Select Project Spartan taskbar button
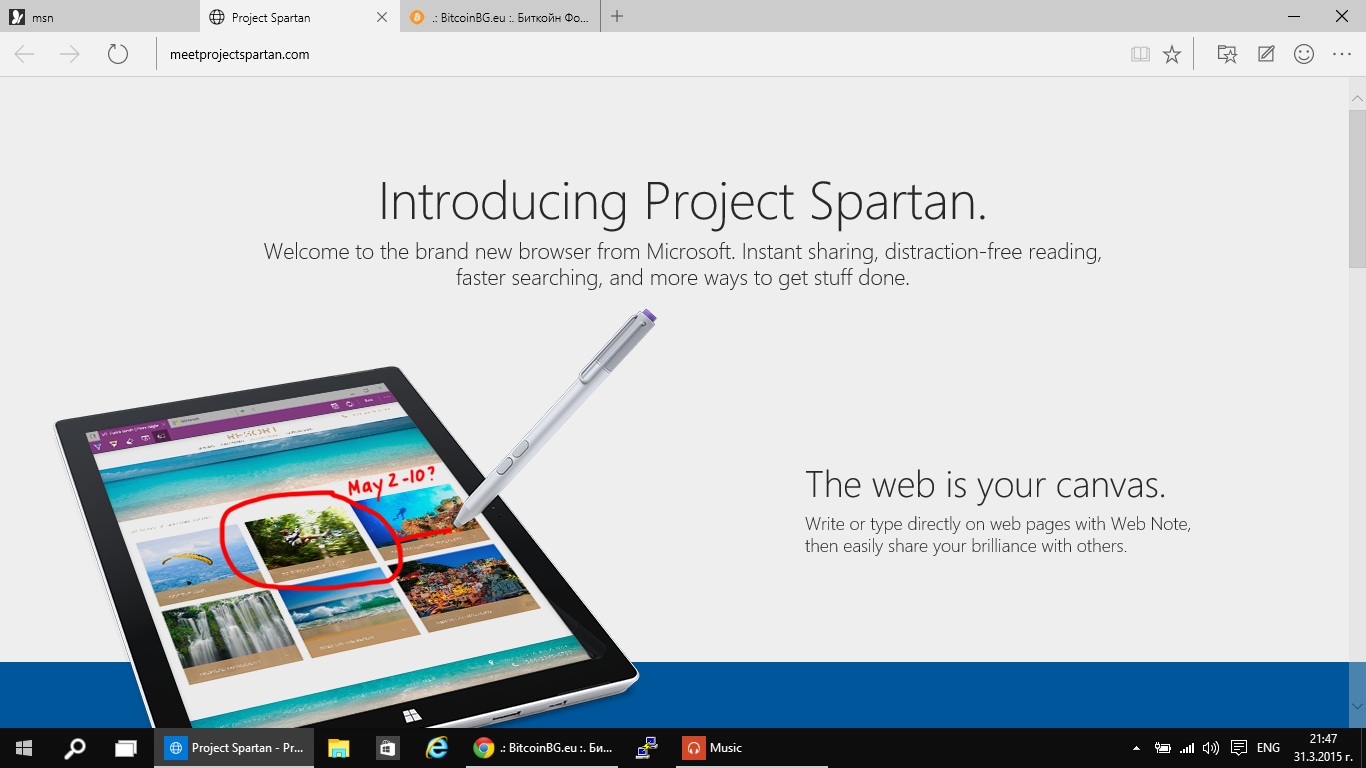Viewport: 1366px width, 768px height. tap(234, 748)
